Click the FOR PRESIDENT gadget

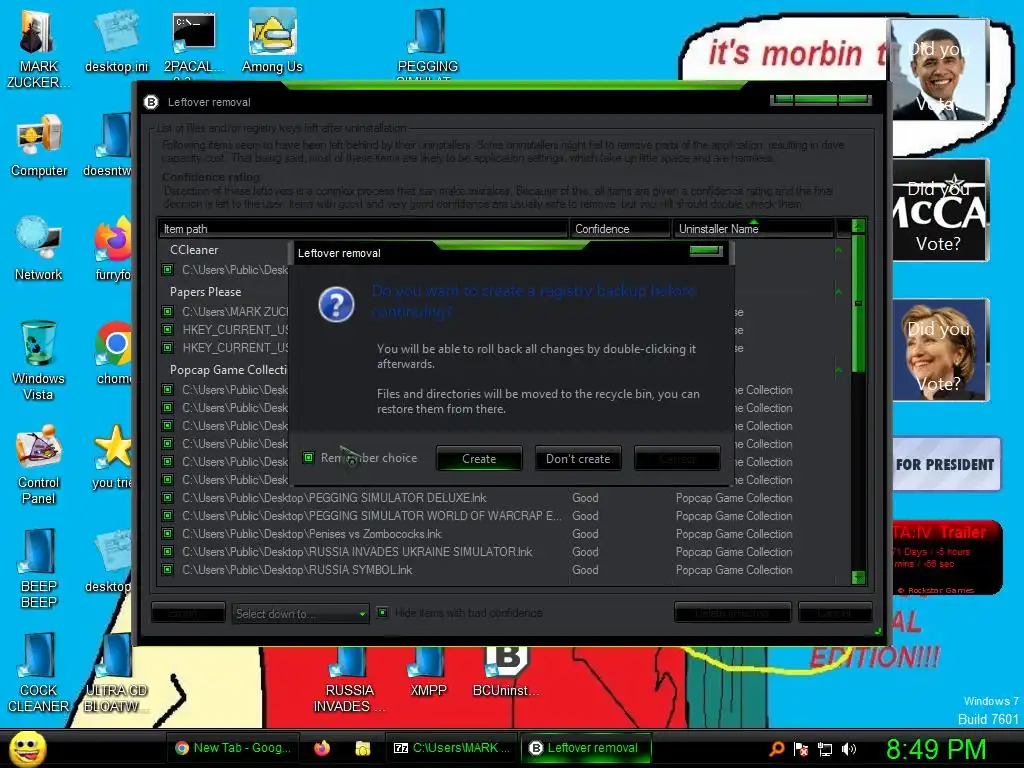pyautogui.click(x=946, y=464)
